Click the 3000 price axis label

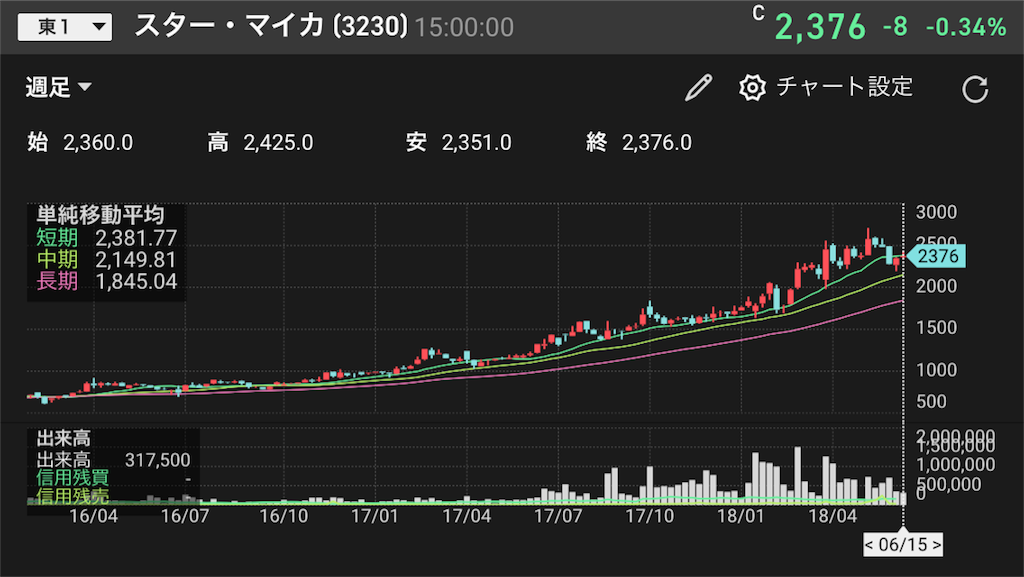[936, 212]
